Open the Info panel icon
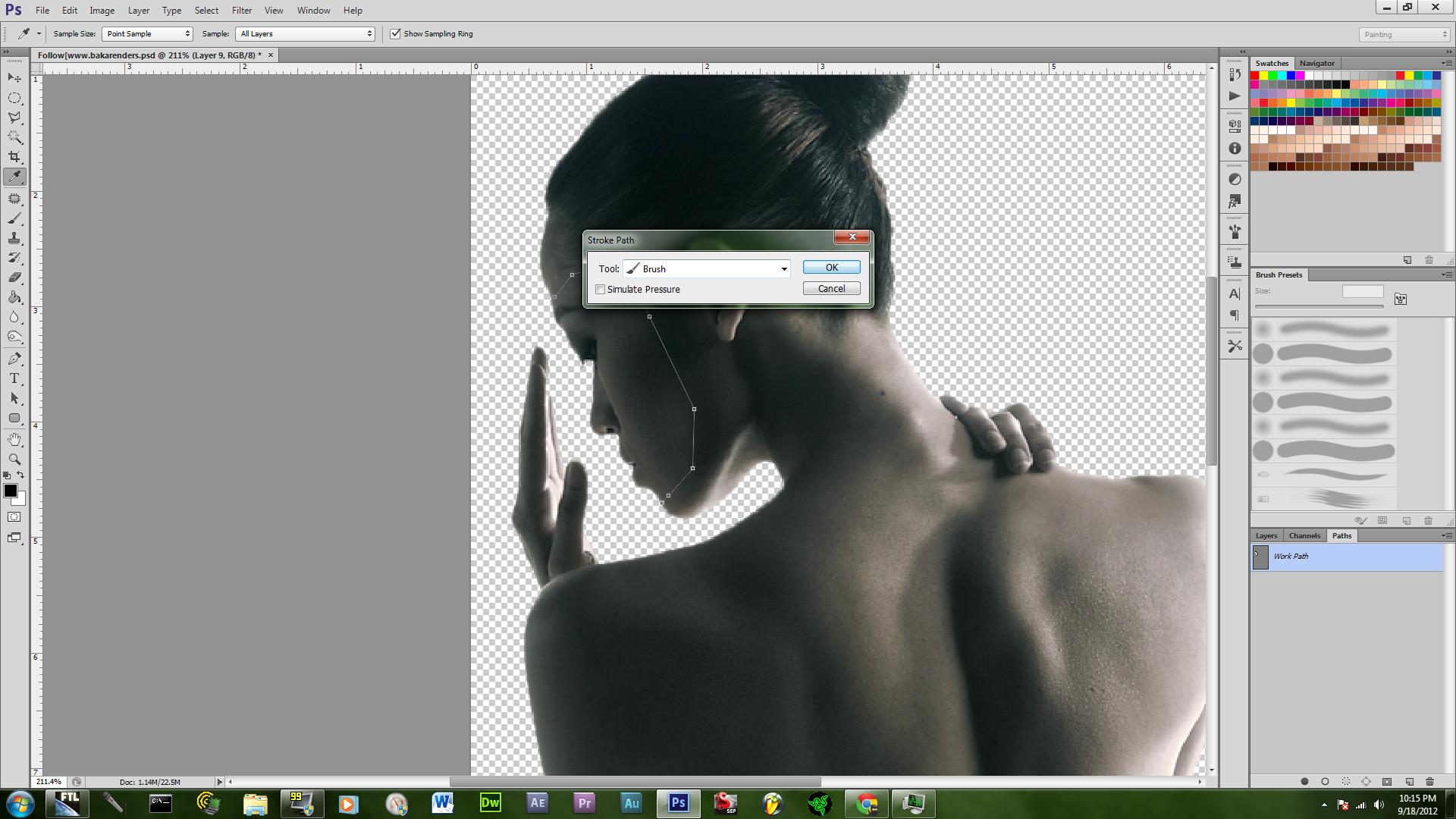 [1235, 149]
